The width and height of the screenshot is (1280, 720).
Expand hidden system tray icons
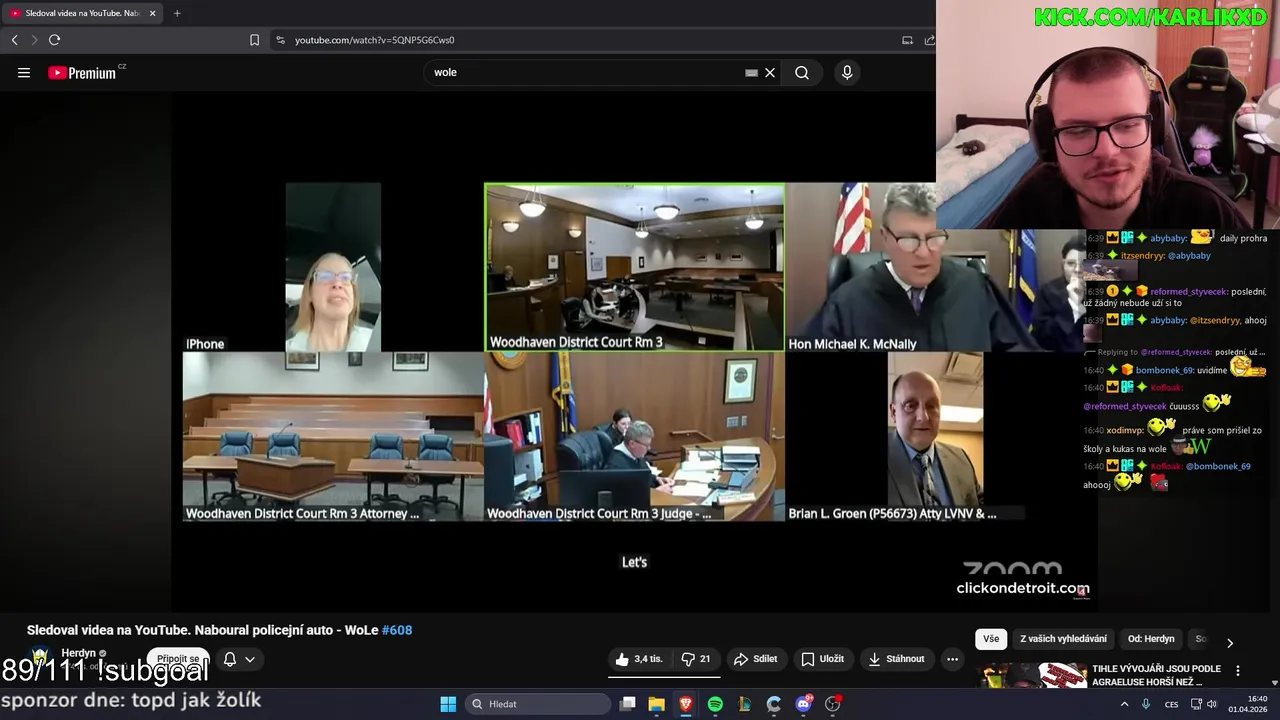pyautogui.click(x=1124, y=704)
